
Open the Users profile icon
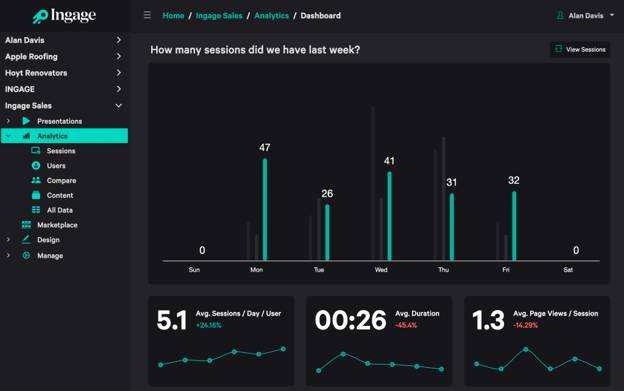36,165
